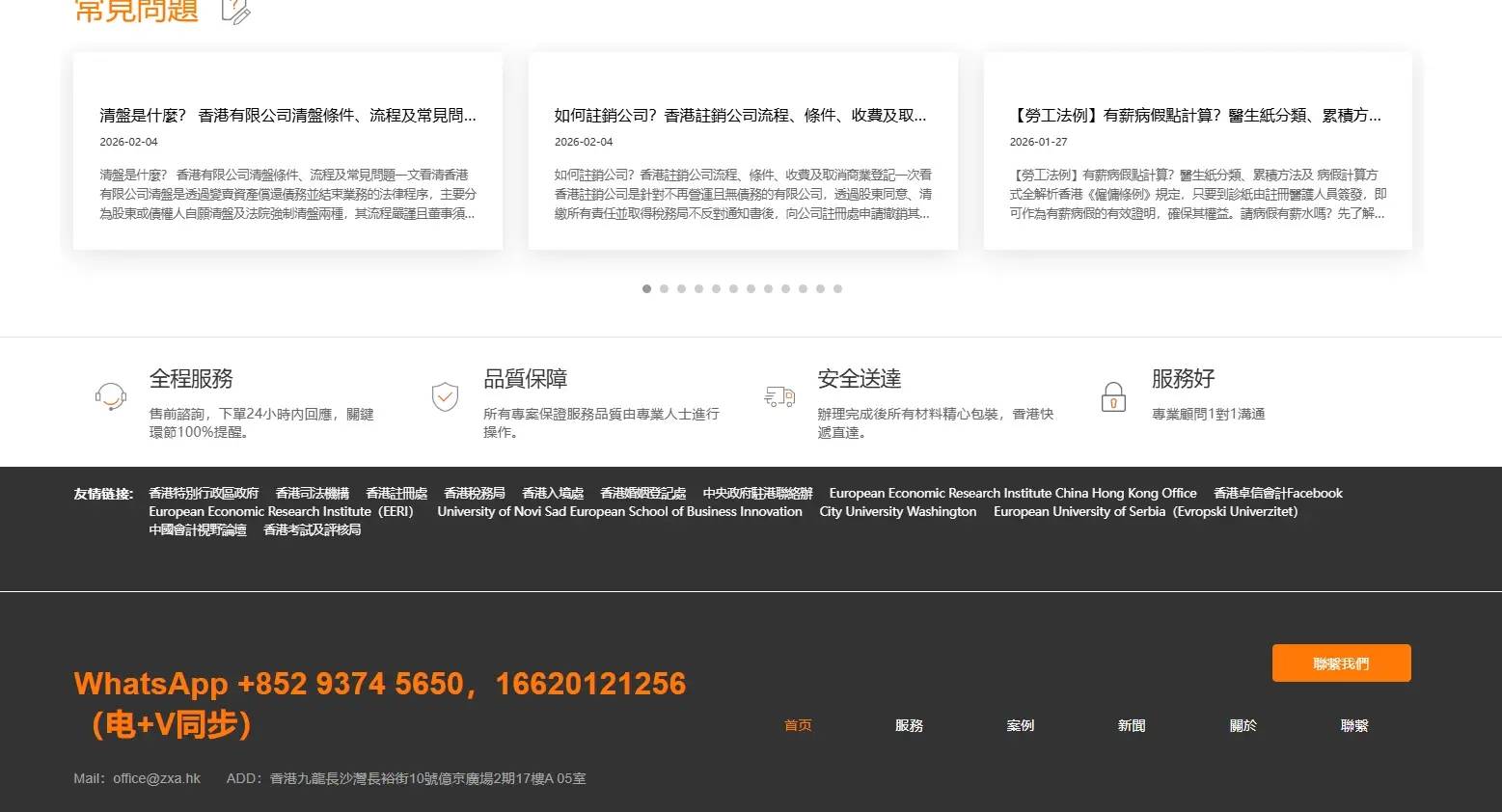Open the 勞工法例 paid sick leave article

(1195, 116)
